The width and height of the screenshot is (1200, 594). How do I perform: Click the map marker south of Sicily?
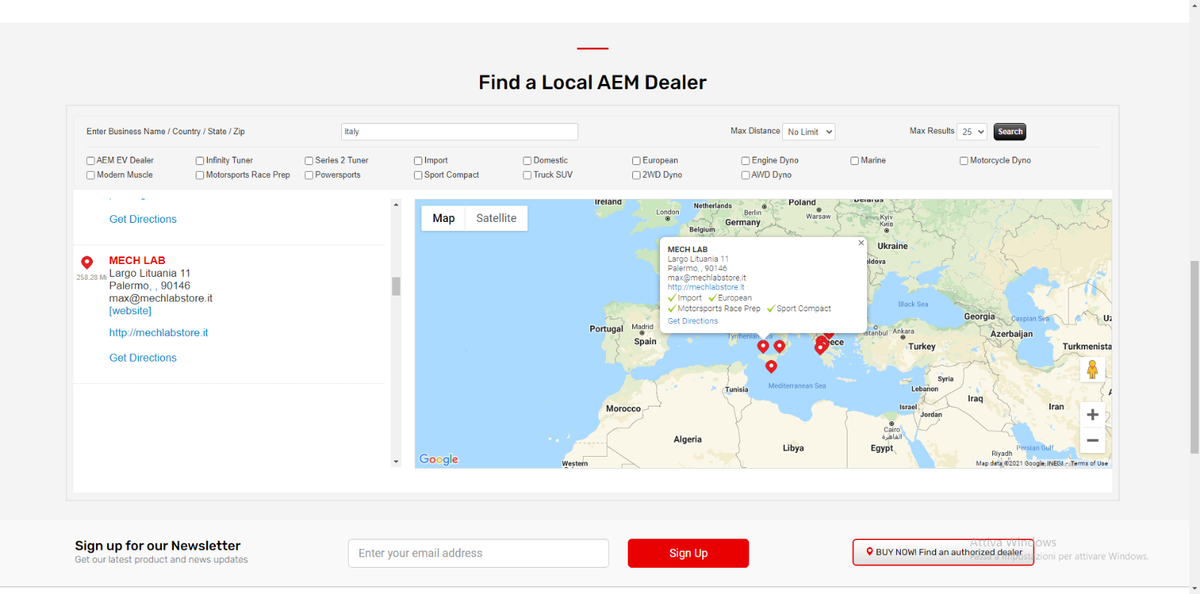[771, 366]
